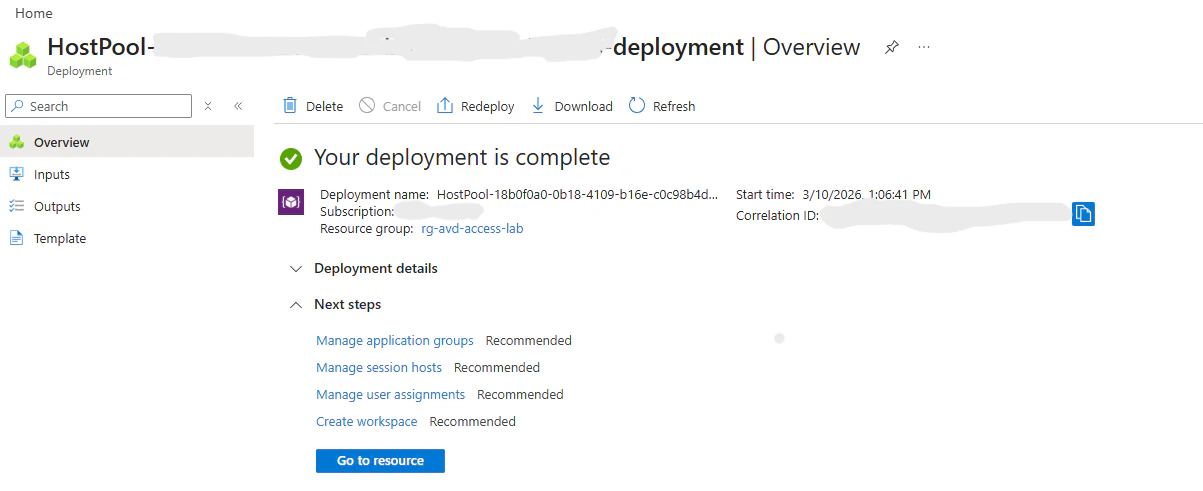Click the Download toolbar label
The image size is (1203, 491).
[x=583, y=106]
